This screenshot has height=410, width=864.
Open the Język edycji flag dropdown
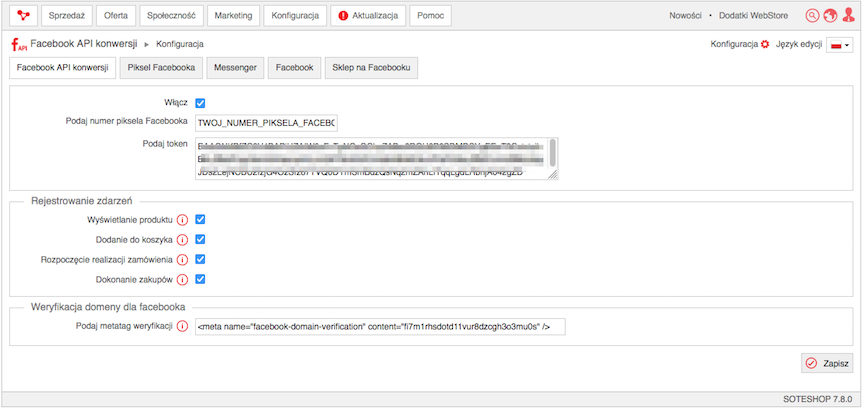(x=840, y=45)
